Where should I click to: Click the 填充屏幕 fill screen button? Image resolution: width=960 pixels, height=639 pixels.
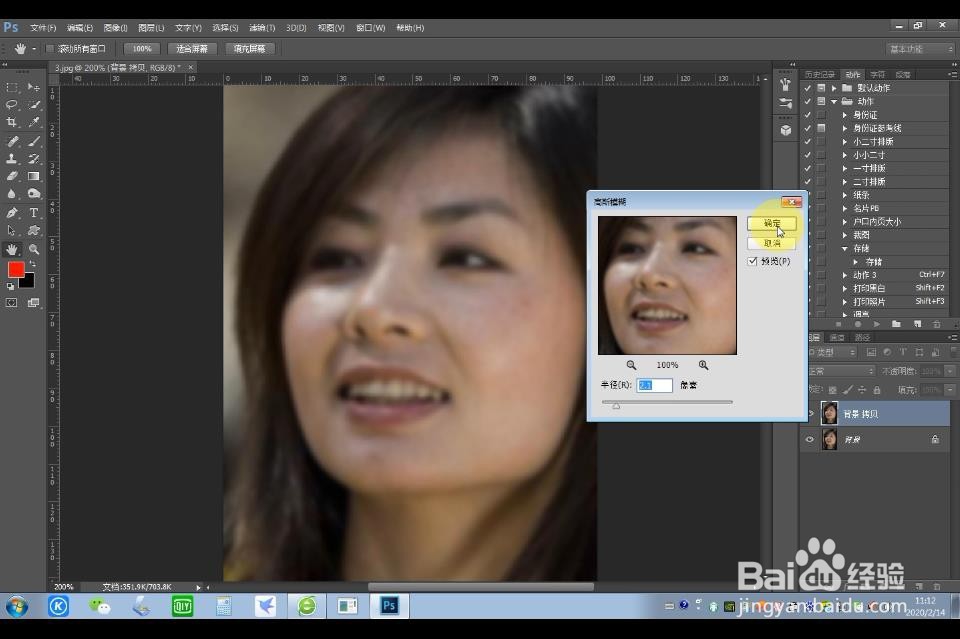coord(250,48)
